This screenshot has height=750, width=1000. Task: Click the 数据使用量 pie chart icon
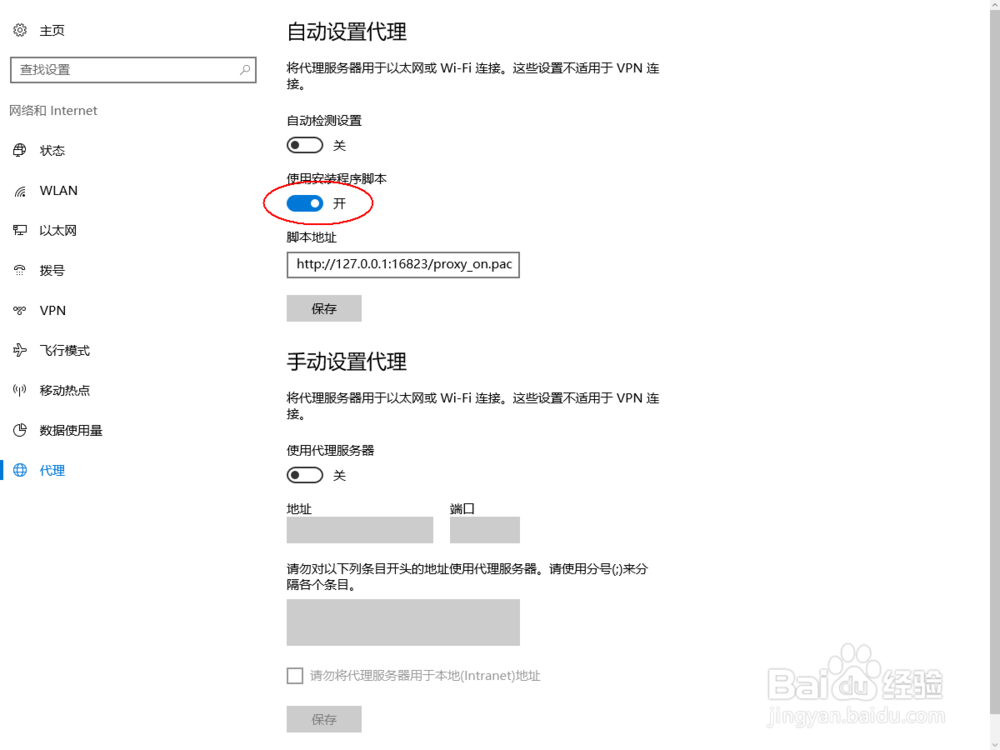click(x=20, y=430)
